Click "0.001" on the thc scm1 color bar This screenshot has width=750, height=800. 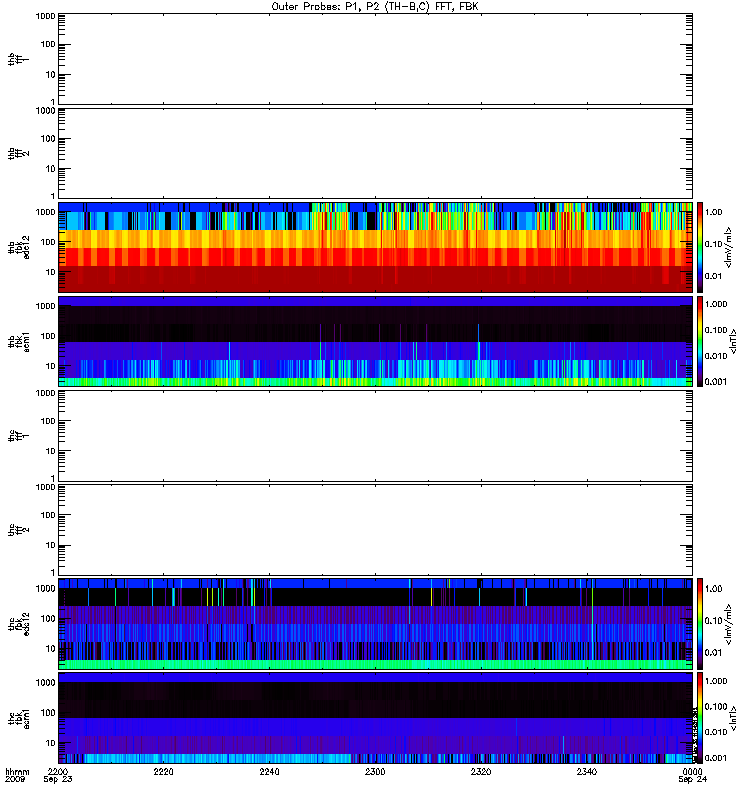716,758
